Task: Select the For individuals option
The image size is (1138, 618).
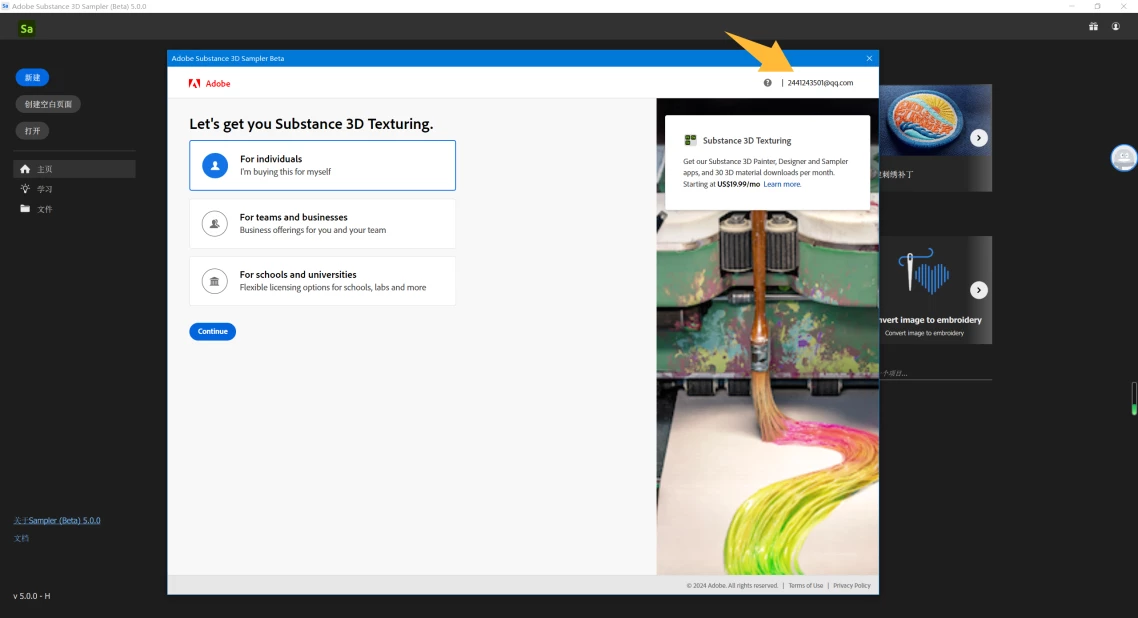Action: point(322,165)
